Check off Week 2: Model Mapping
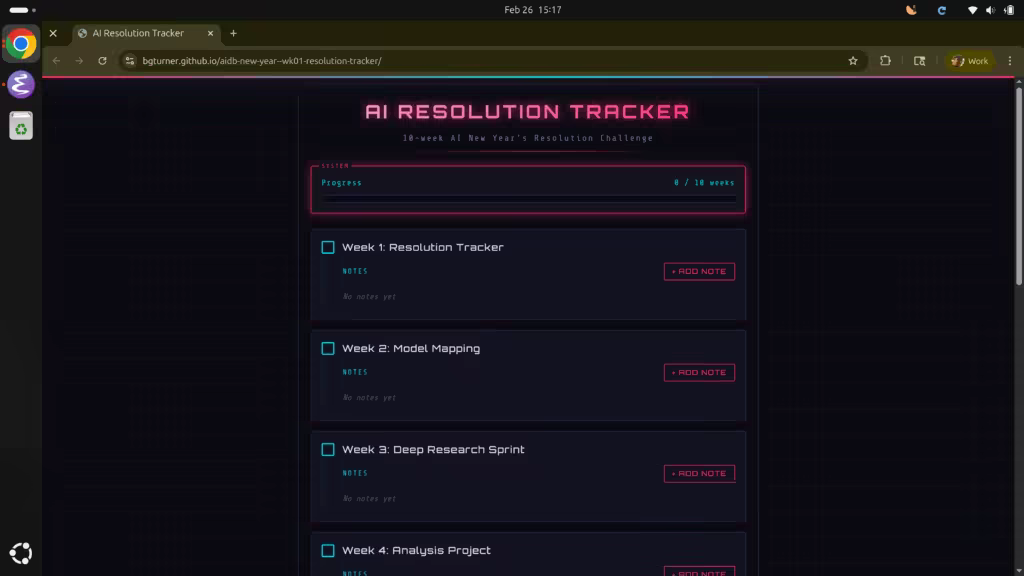The image size is (1024, 576). [328, 349]
